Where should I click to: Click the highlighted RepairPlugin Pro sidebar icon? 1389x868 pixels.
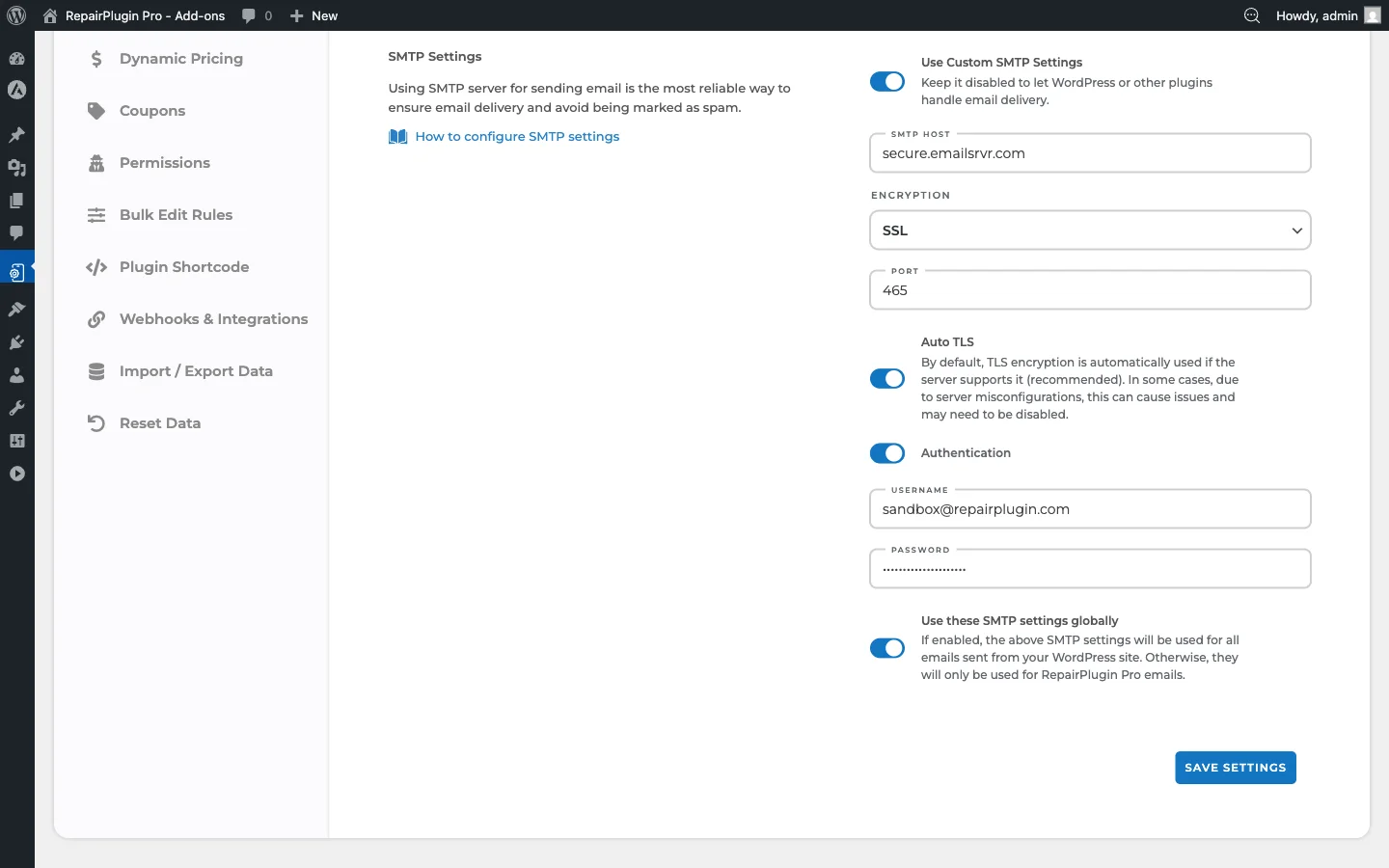point(16,272)
